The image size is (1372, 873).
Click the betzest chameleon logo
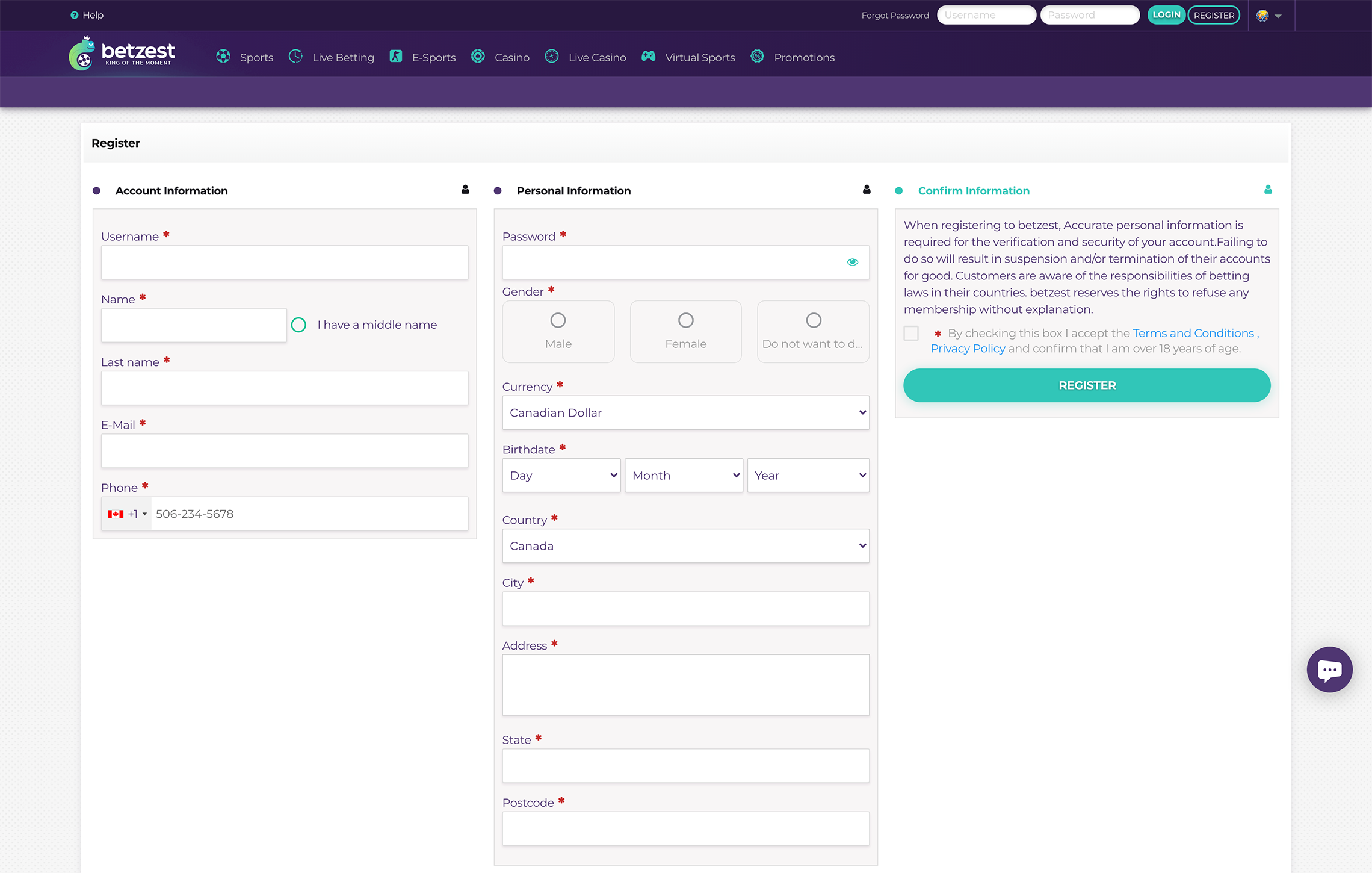(x=82, y=54)
